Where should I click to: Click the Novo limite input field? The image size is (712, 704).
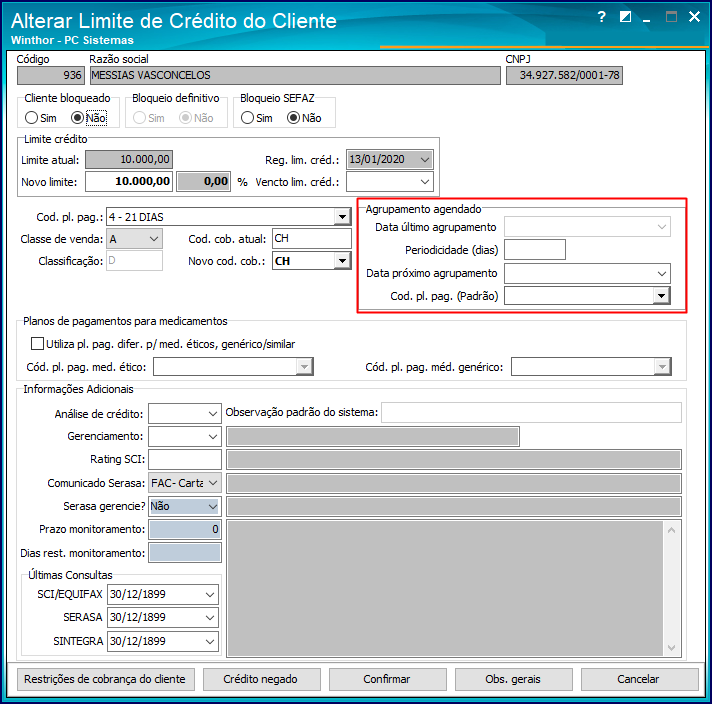[129, 182]
